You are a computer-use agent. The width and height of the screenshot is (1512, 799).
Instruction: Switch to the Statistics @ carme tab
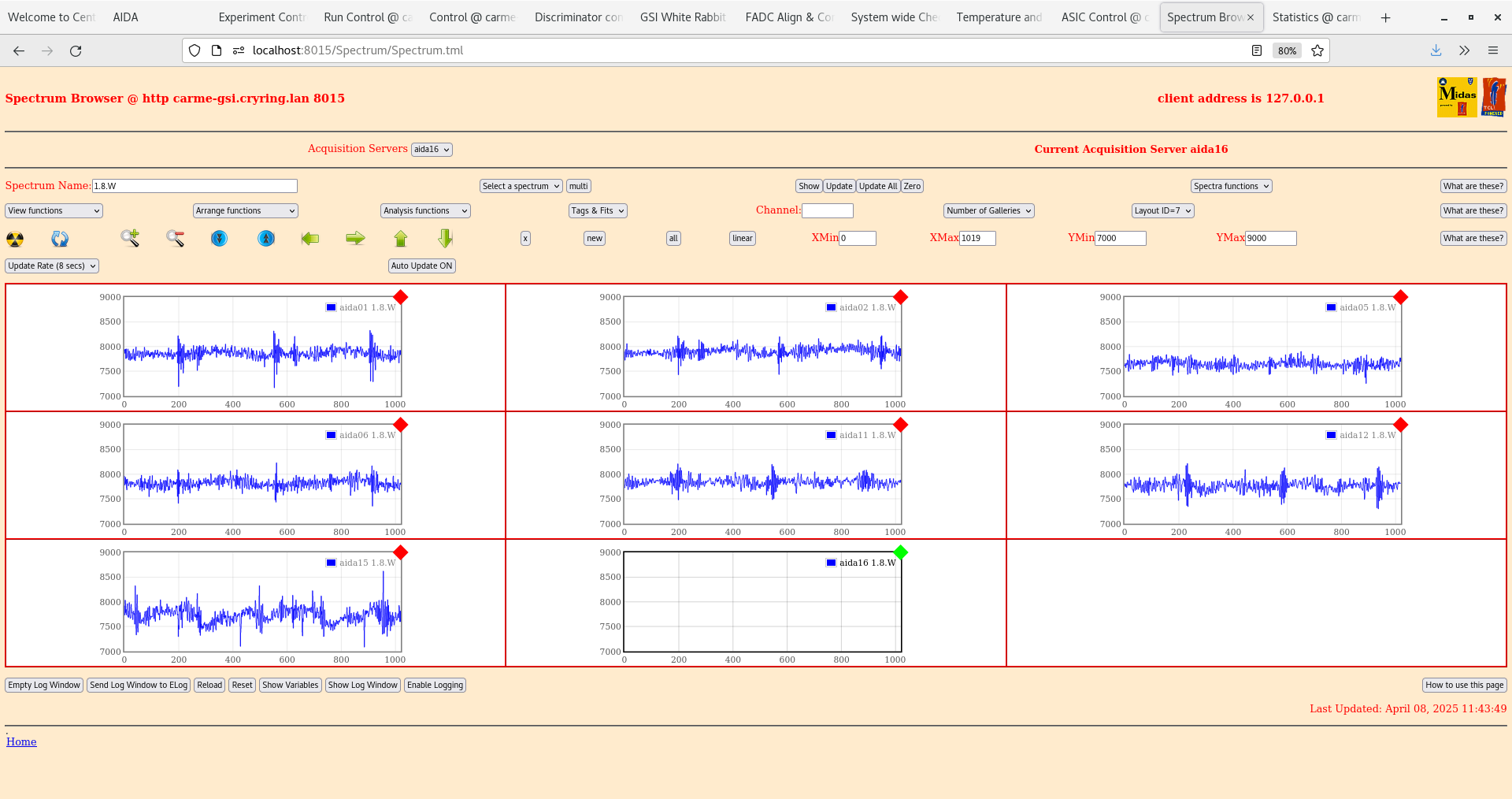click(x=1316, y=17)
